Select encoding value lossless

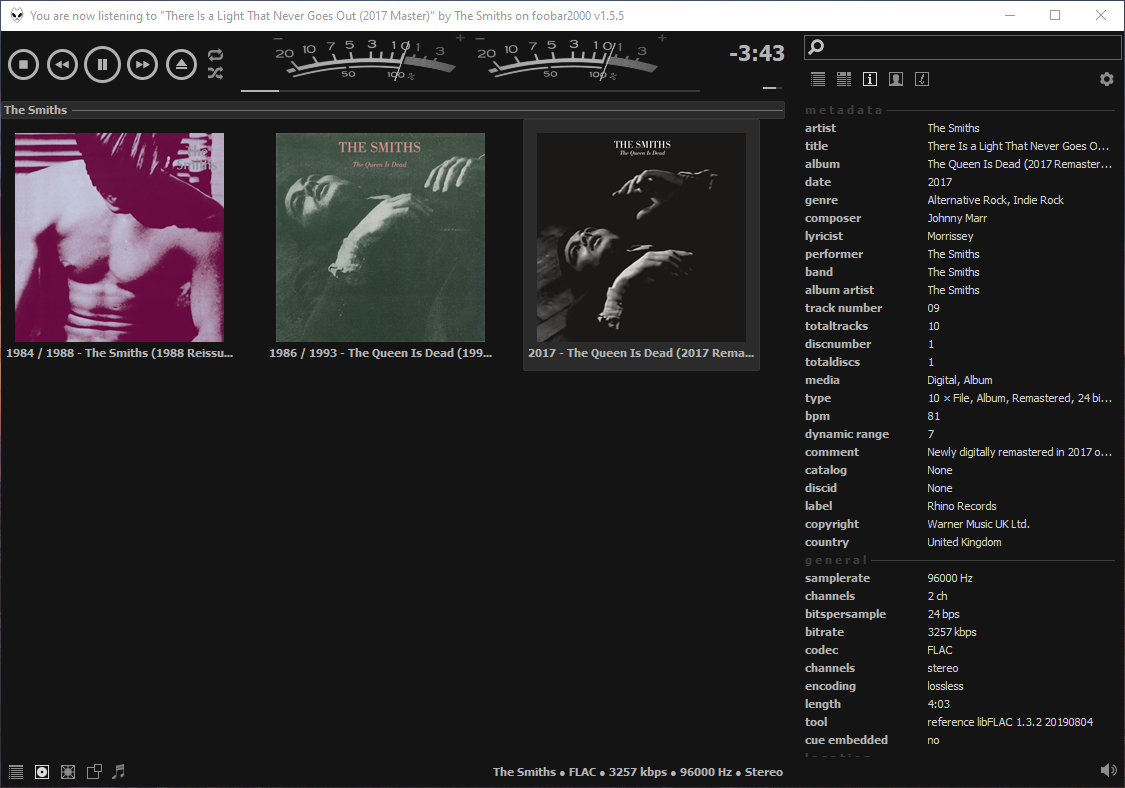coord(945,686)
